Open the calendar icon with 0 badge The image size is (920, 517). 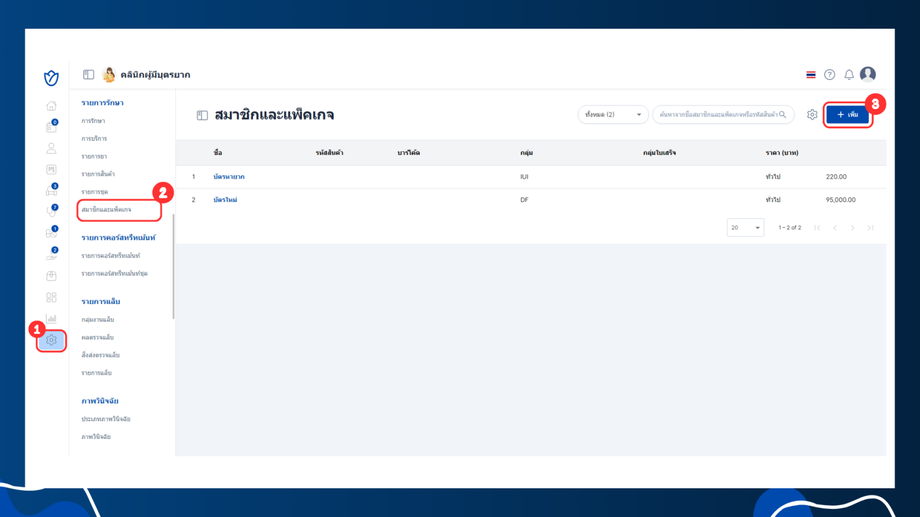click(51, 127)
